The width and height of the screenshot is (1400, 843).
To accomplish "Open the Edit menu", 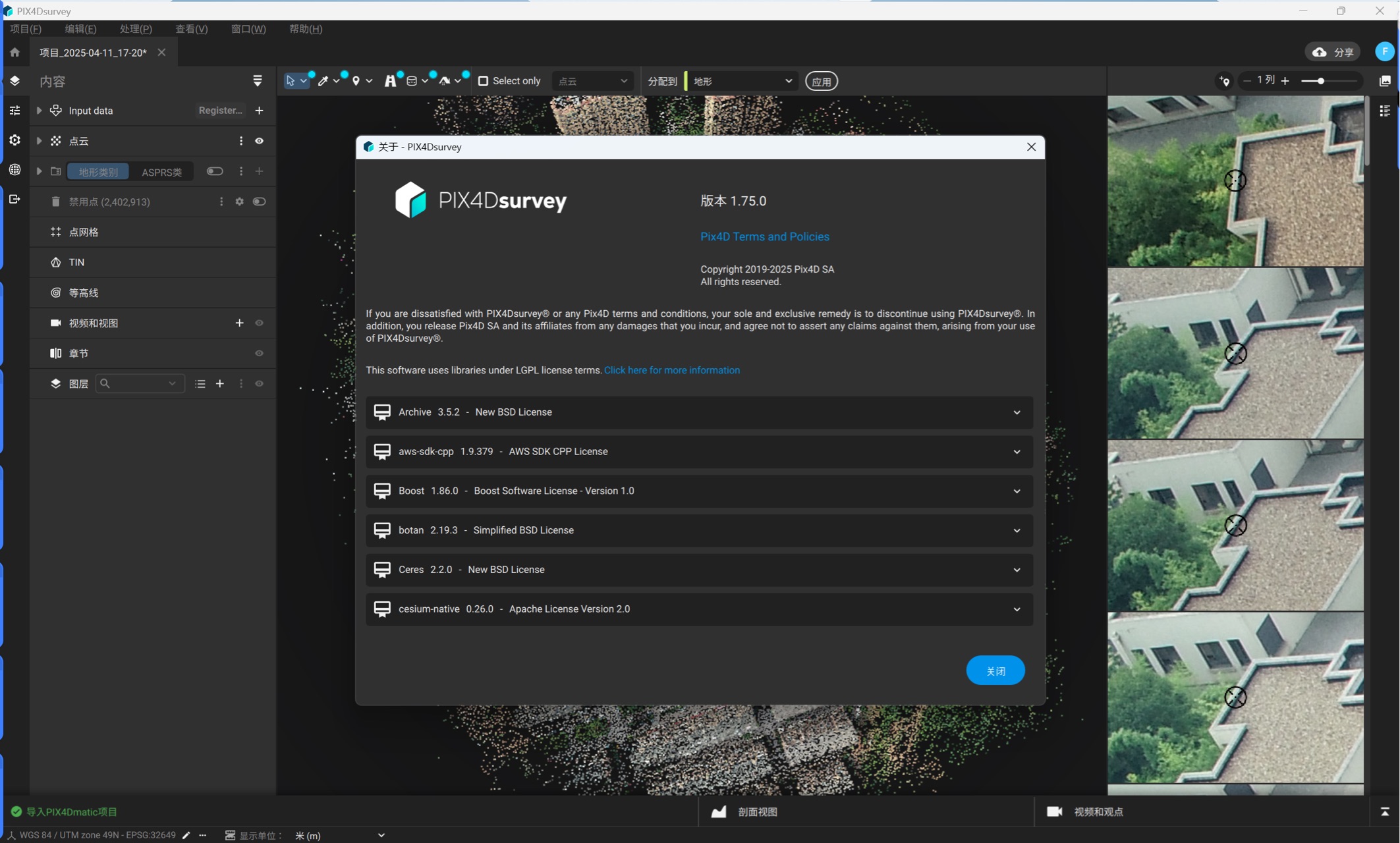I will point(80,29).
